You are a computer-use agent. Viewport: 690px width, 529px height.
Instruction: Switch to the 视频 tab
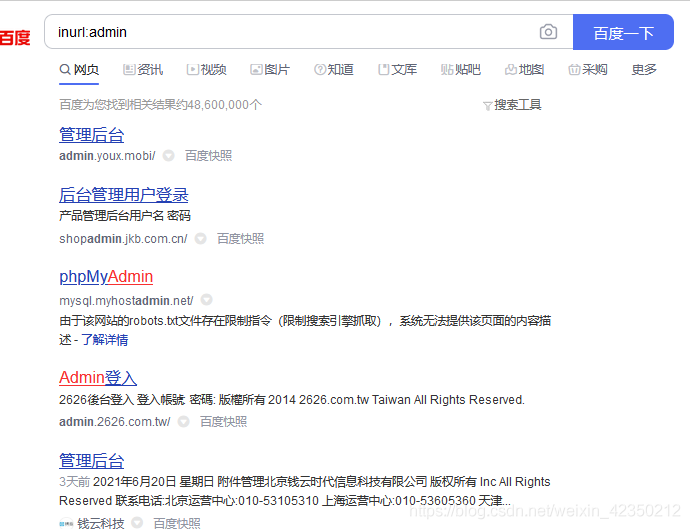(206, 70)
